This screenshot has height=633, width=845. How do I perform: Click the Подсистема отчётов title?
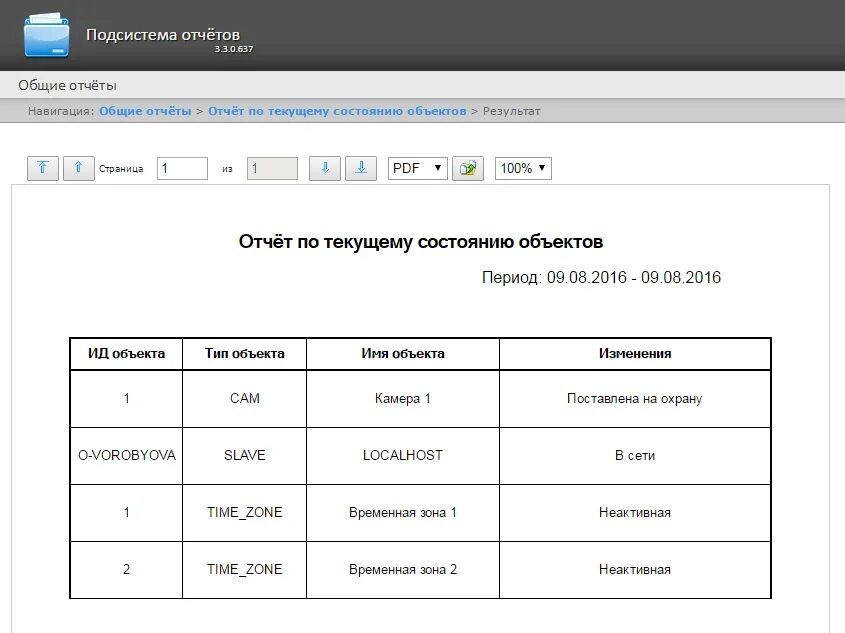click(x=163, y=34)
